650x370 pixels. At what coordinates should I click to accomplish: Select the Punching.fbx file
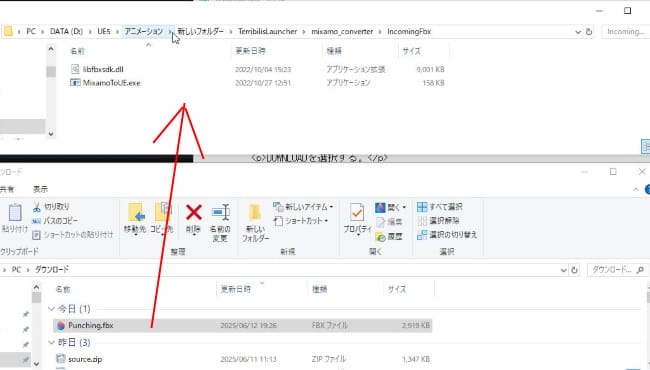(x=243, y=325)
